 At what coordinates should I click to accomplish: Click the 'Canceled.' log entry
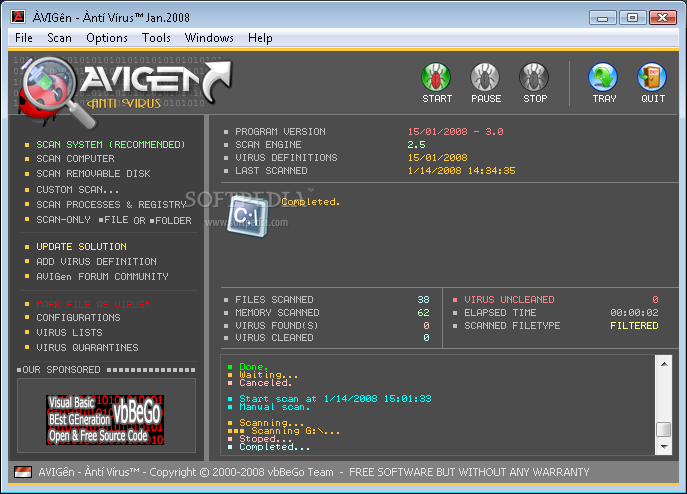click(x=266, y=383)
